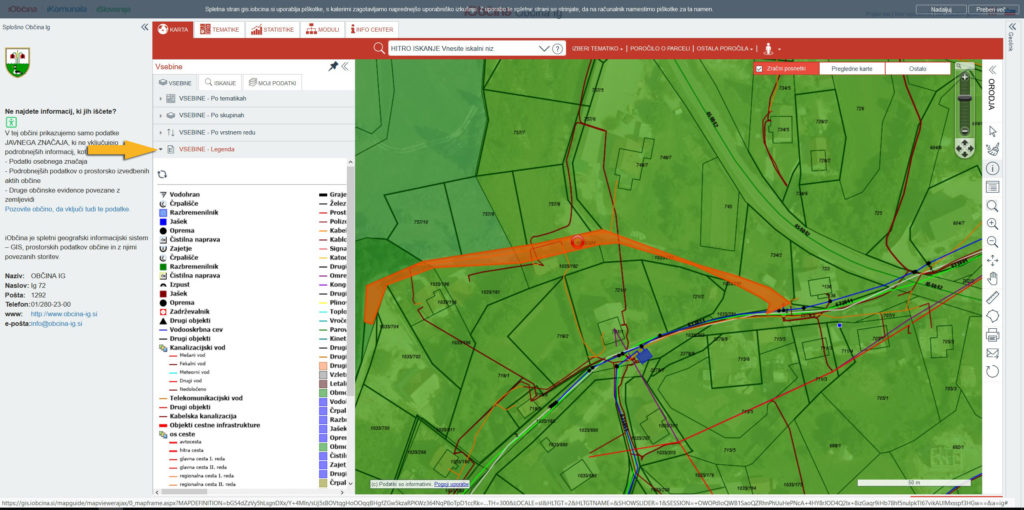This screenshot has width=1024, height=510.
Task: Click the print map icon
Action: (x=992, y=334)
